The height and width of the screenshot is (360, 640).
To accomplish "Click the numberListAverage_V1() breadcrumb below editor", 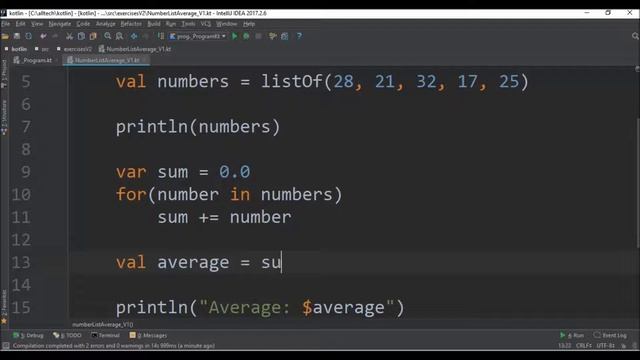I will (x=102, y=325).
